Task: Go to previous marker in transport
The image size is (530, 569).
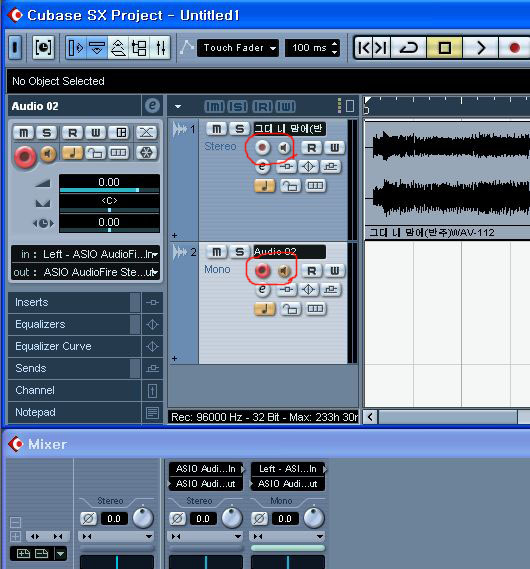Action: (364, 48)
